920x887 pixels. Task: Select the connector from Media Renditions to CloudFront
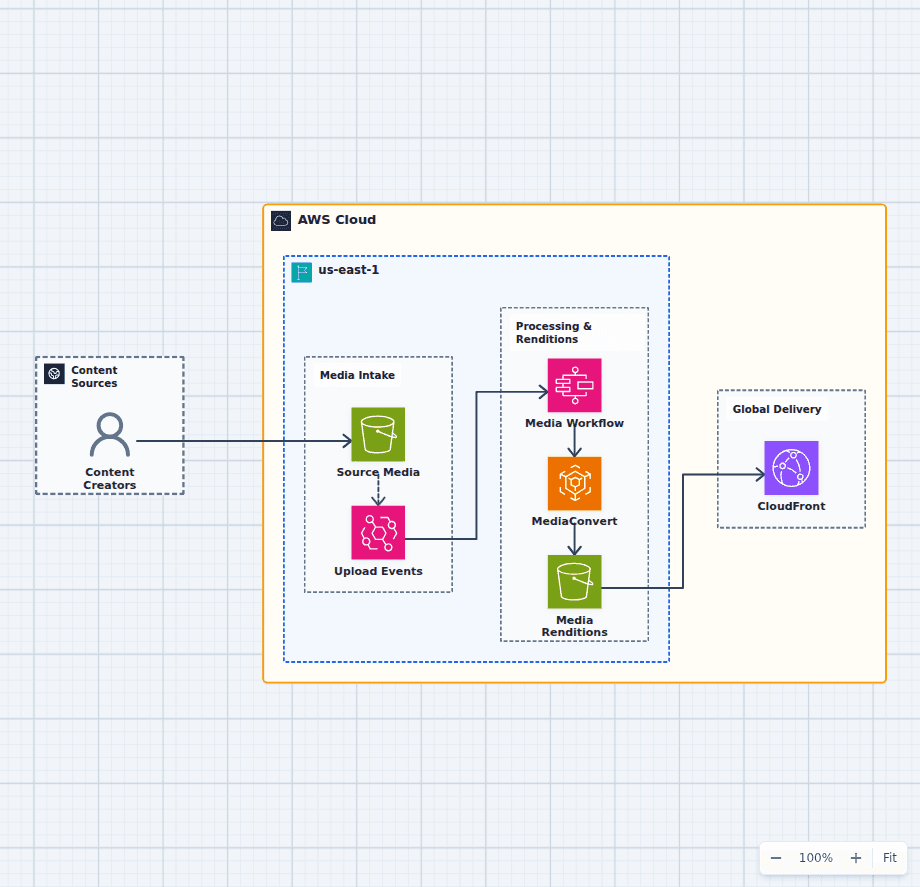click(683, 531)
